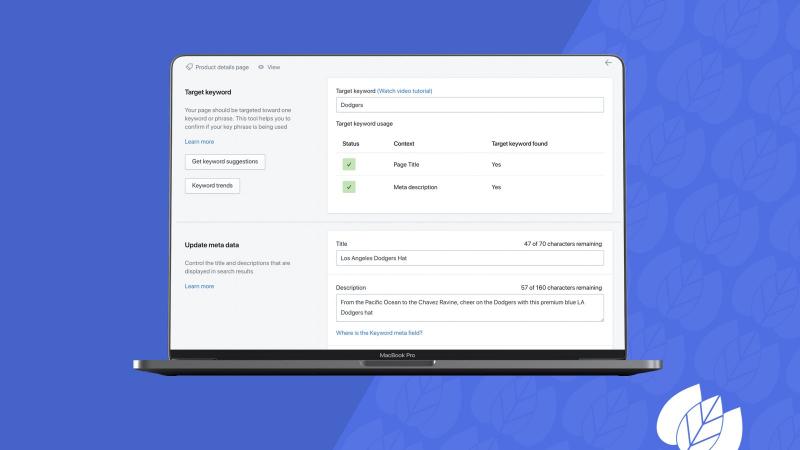Click the Update meta data heading

[212, 245]
